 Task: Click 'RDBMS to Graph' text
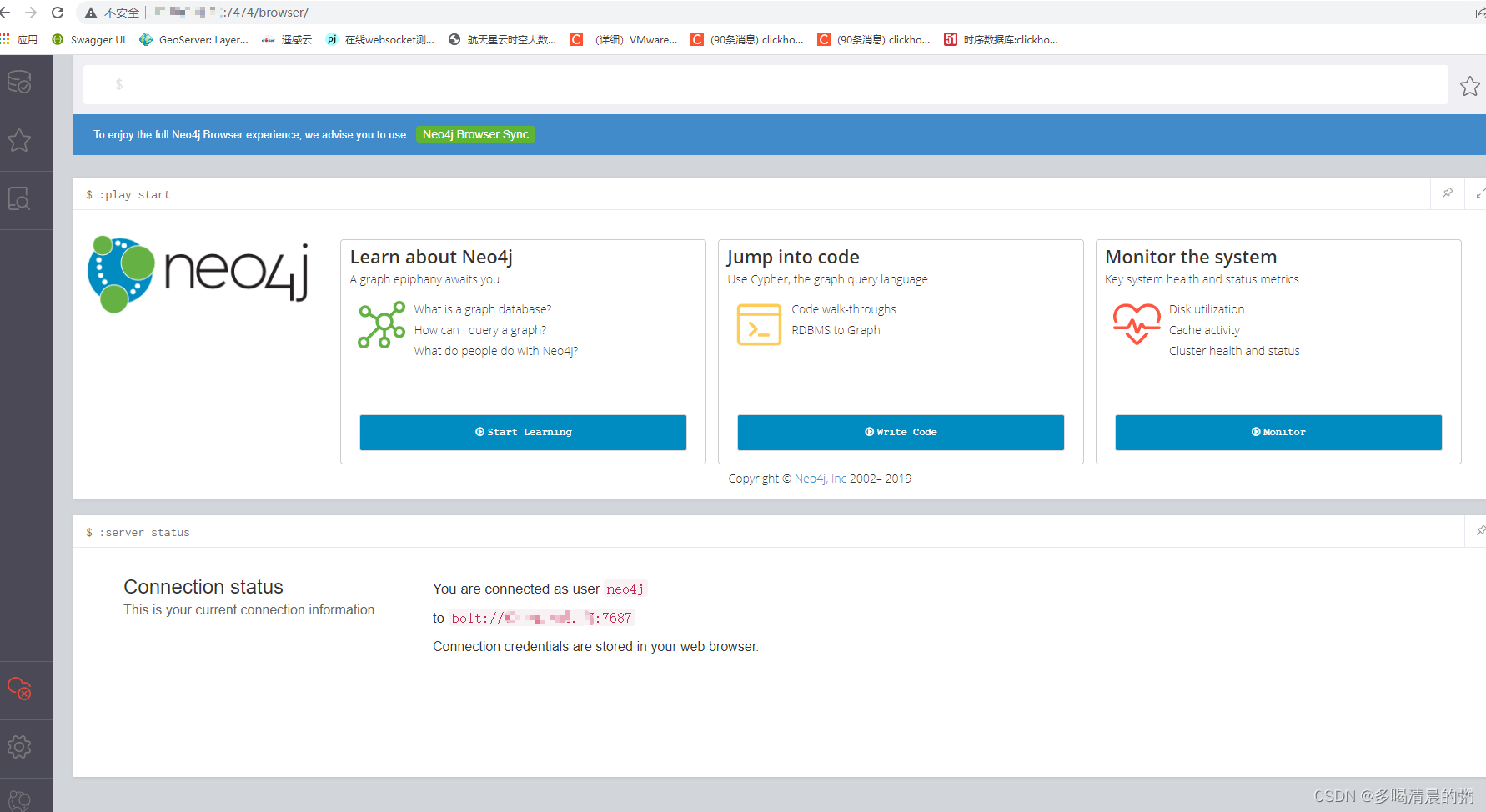[836, 330]
